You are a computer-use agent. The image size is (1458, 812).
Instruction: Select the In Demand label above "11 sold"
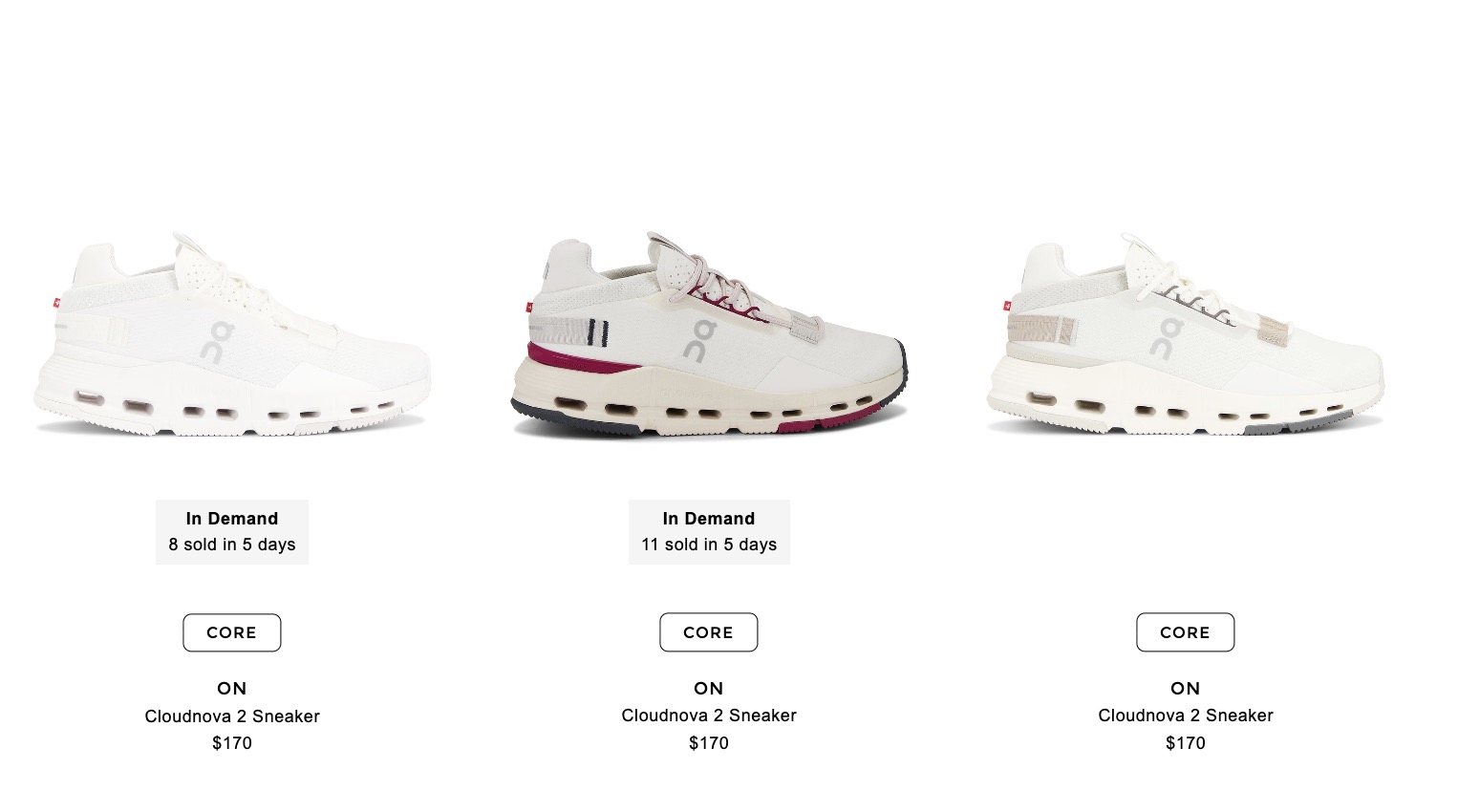pos(709,519)
